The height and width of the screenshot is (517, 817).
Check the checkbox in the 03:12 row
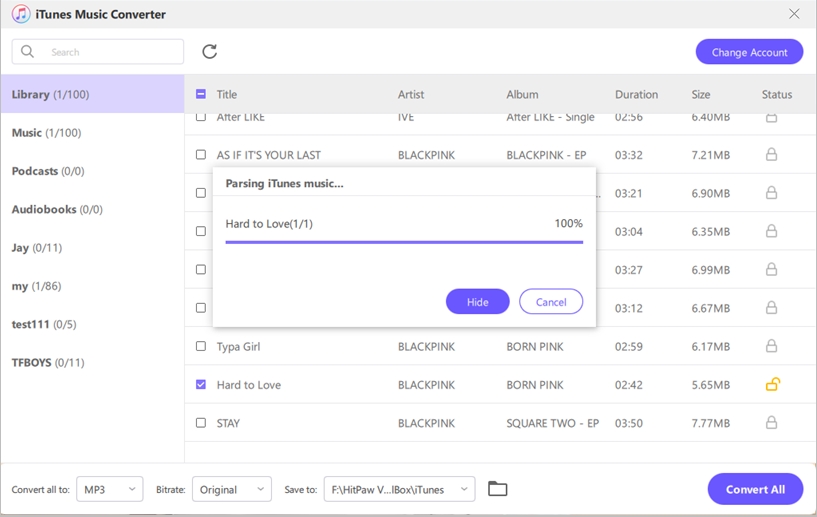pyautogui.click(x=201, y=307)
